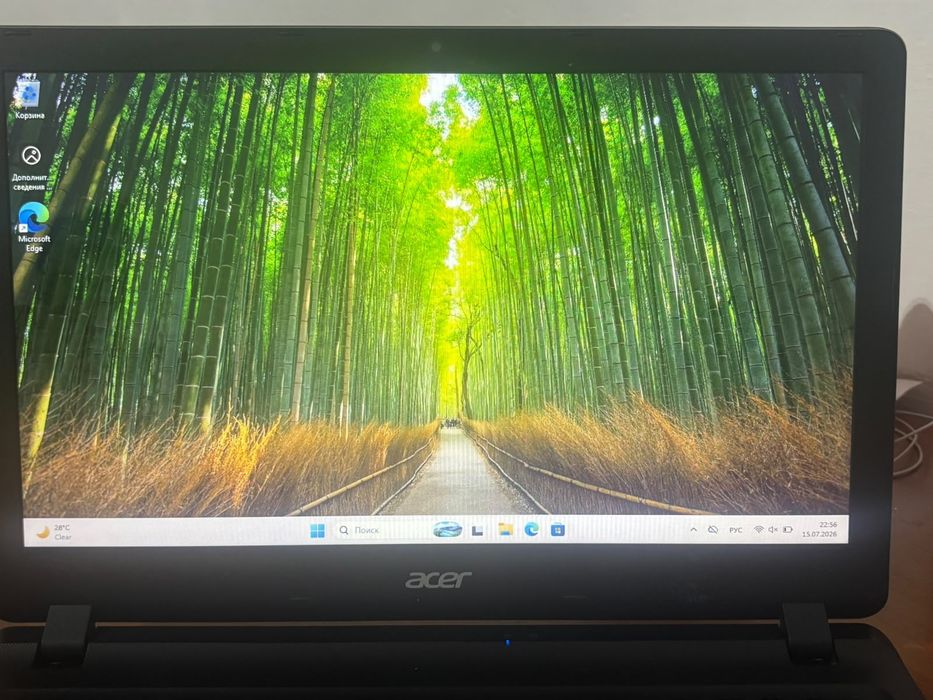Open the clock and date 22:56
Viewport: 933px width, 700px height.
pyautogui.click(x=819, y=529)
